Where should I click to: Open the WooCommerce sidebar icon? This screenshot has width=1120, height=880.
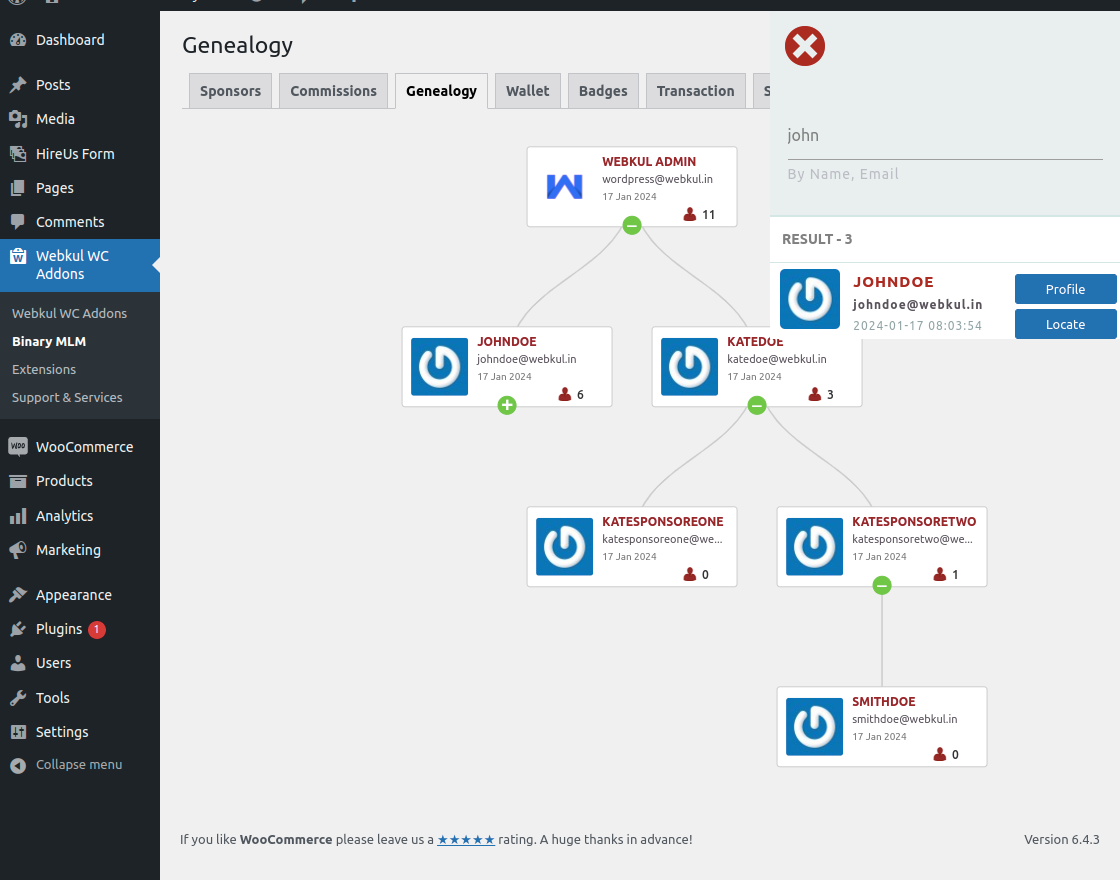pyautogui.click(x=18, y=447)
